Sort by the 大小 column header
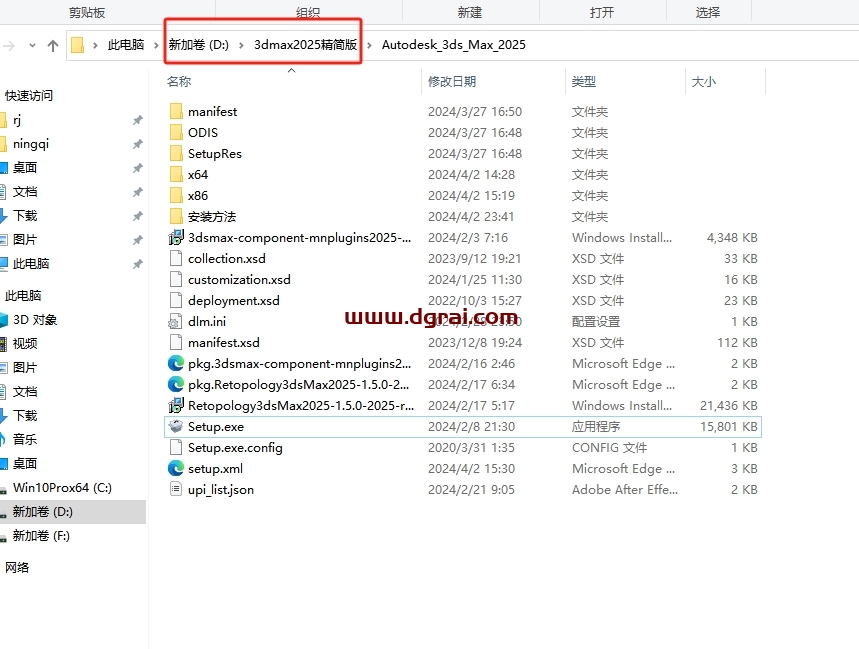859x649 pixels. click(703, 82)
